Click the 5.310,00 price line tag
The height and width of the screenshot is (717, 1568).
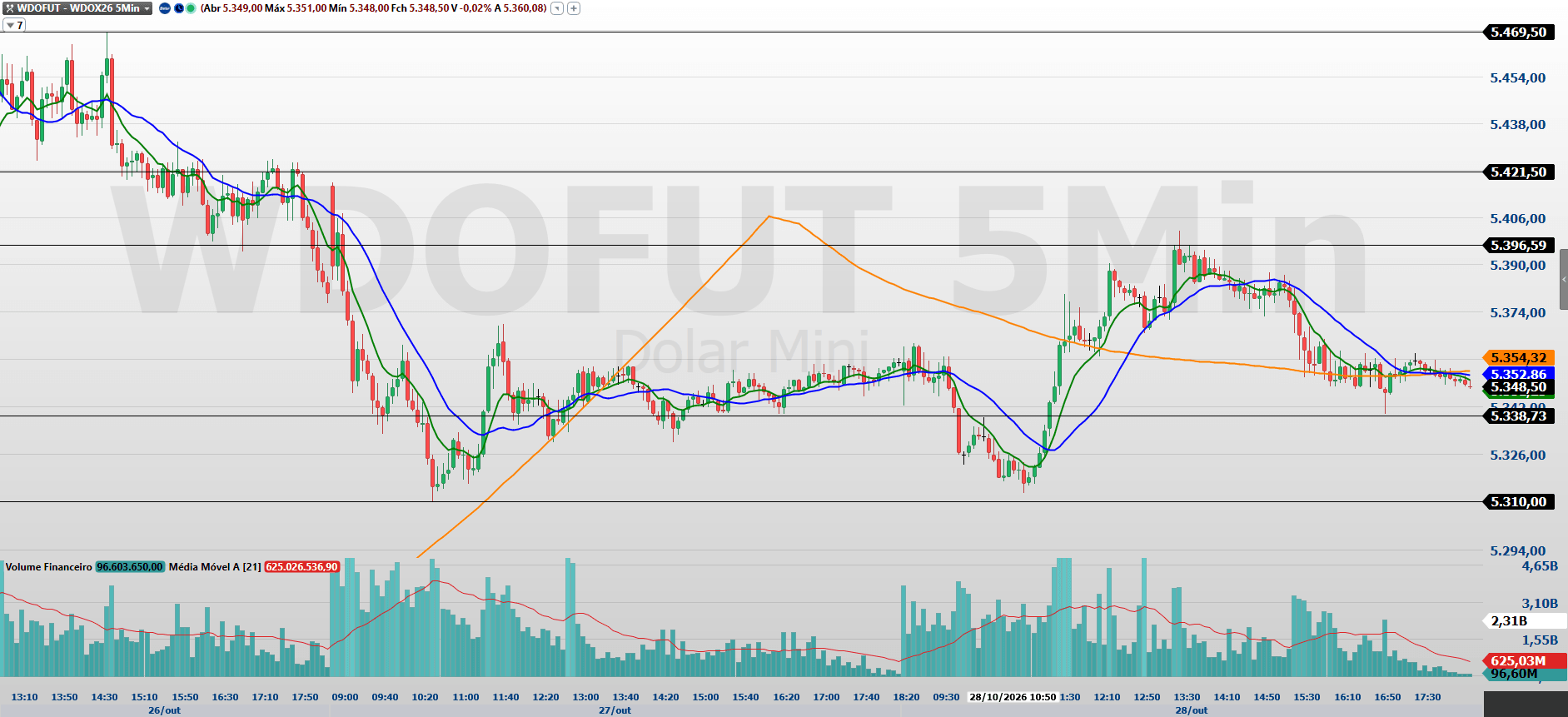(x=1518, y=502)
